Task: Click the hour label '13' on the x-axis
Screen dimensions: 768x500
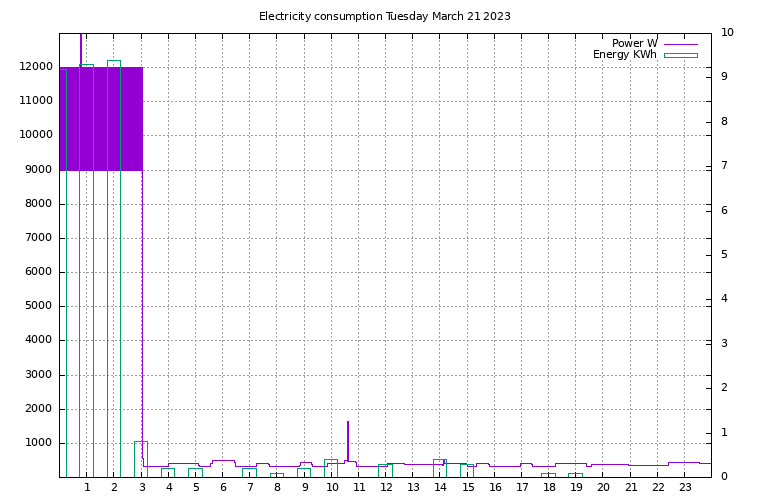Action: 413,487
